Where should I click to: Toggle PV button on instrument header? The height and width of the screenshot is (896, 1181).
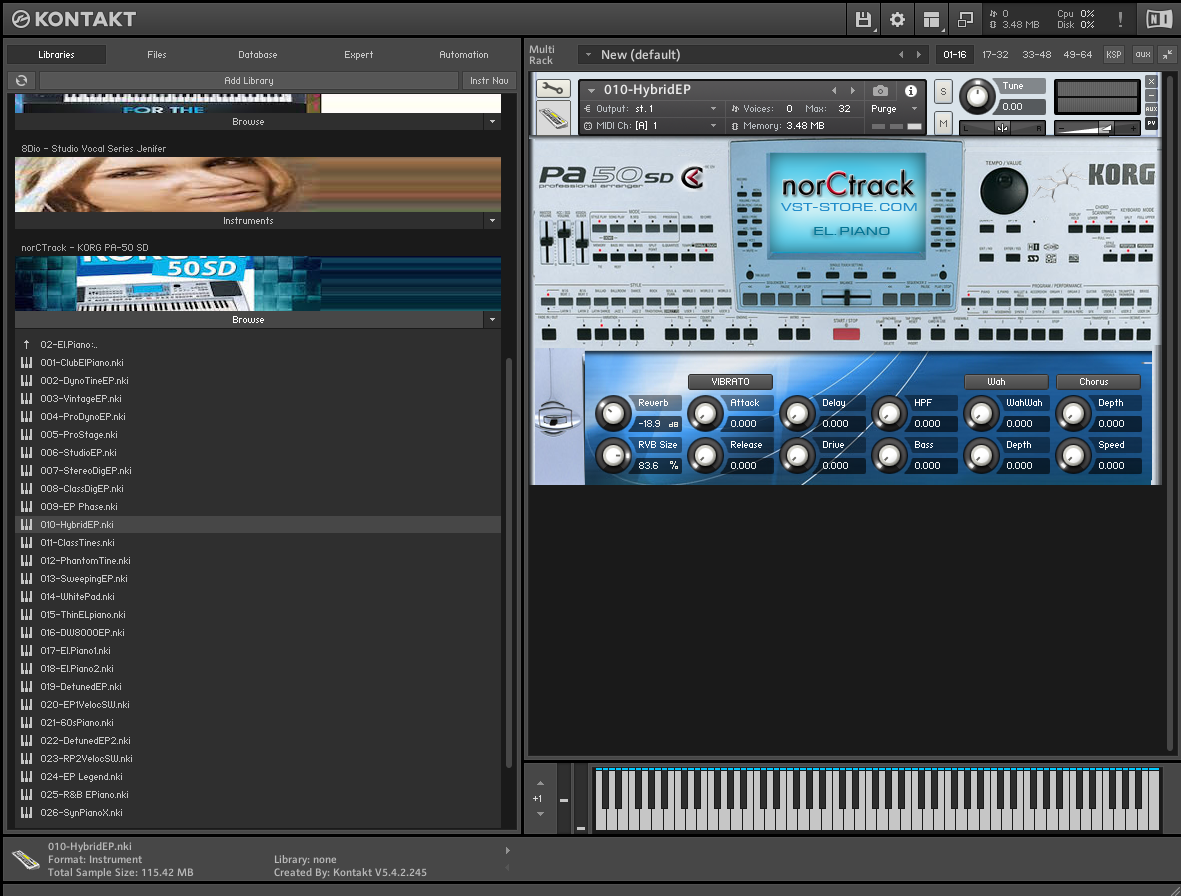click(1151, 123)
